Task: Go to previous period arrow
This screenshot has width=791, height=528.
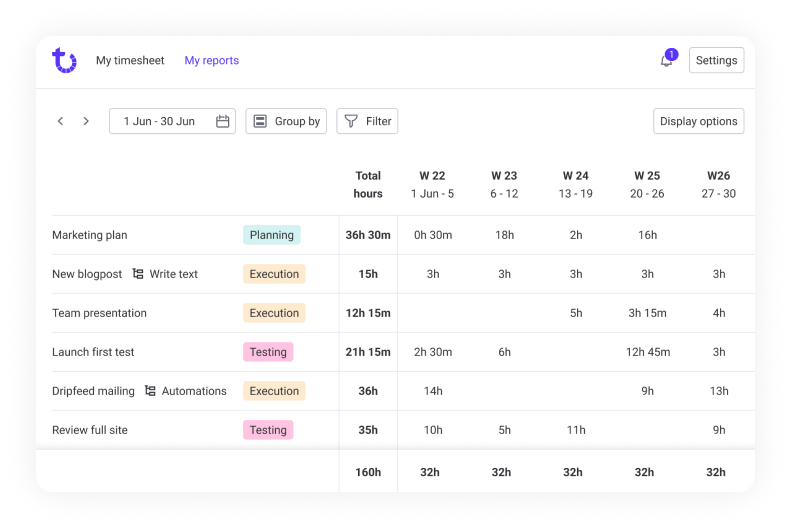Action: (60, 121)
